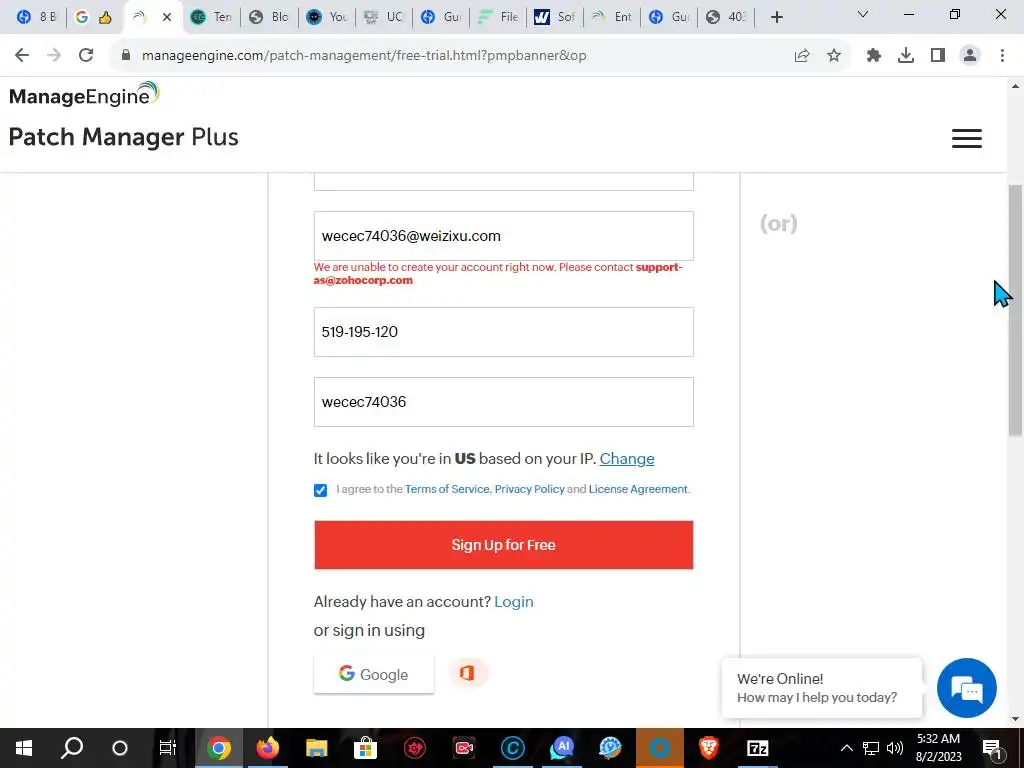
Task: Open the notification center icon
Action: coord(992,748)
